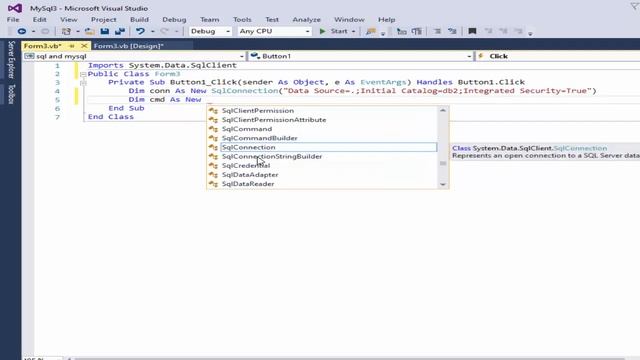Screen dimensions: 640x360
Task: Open the toolbar overflow options arrow
Action: tap(530, 34)
